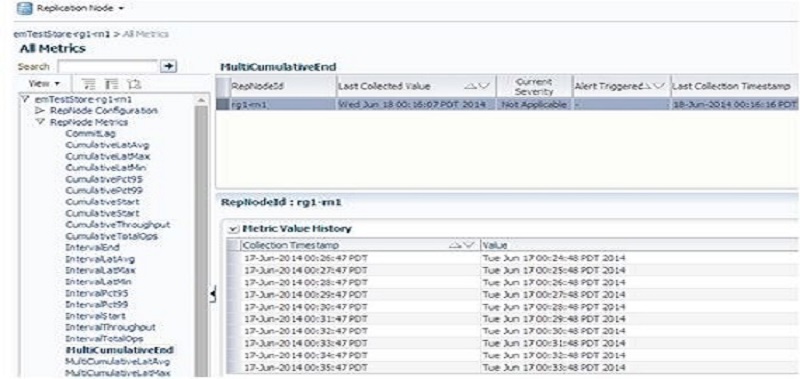
Task: Select the MultiCumulativeLatAvg metric
Action: click(117, 362)
